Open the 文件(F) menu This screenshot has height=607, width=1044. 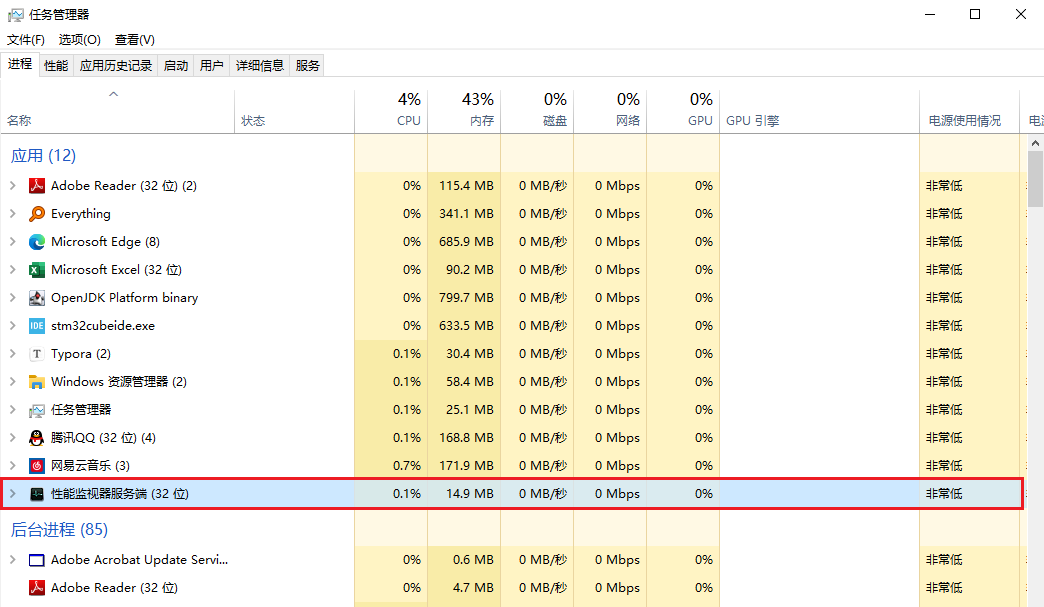click(26, 40)
